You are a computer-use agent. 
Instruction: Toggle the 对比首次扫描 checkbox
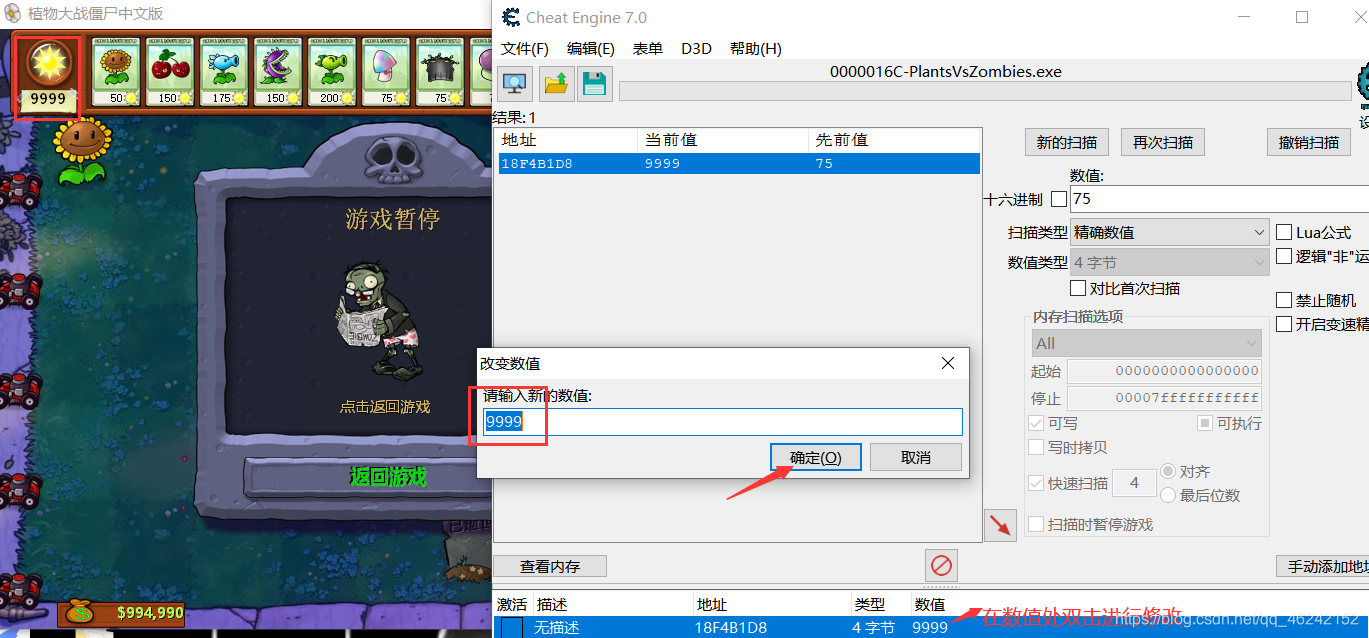[x=1078, y=288]
